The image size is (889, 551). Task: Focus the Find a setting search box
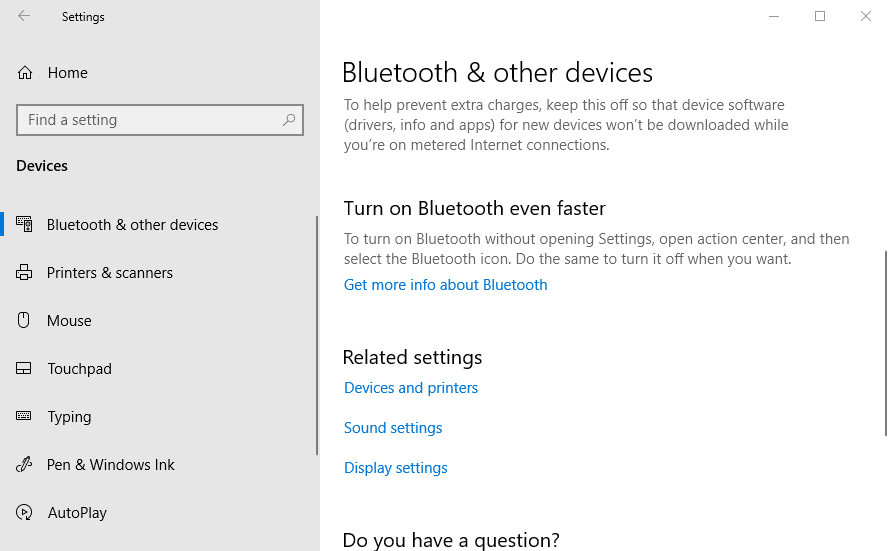(x=160, y=120)
